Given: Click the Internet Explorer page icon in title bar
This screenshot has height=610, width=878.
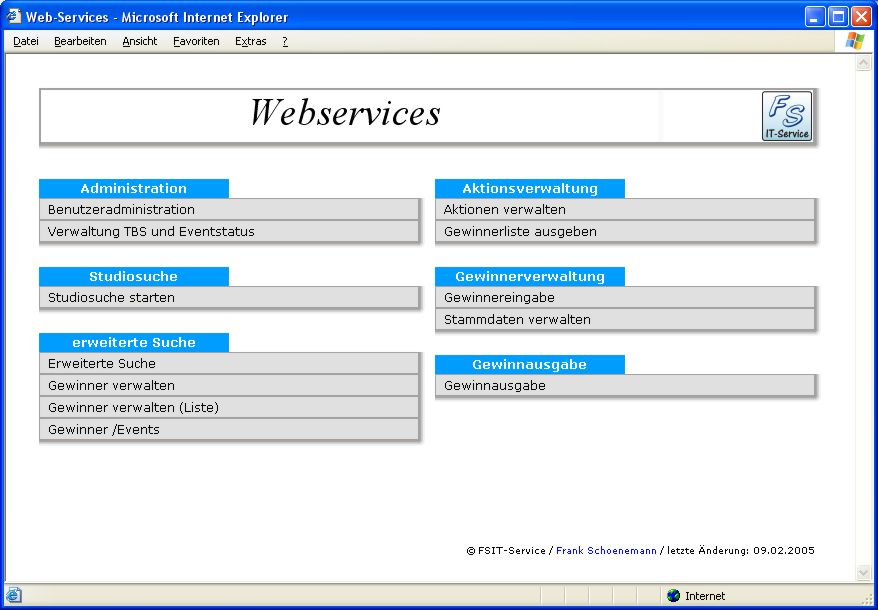Looking at the screenshot, I should [x=14, y=16].
